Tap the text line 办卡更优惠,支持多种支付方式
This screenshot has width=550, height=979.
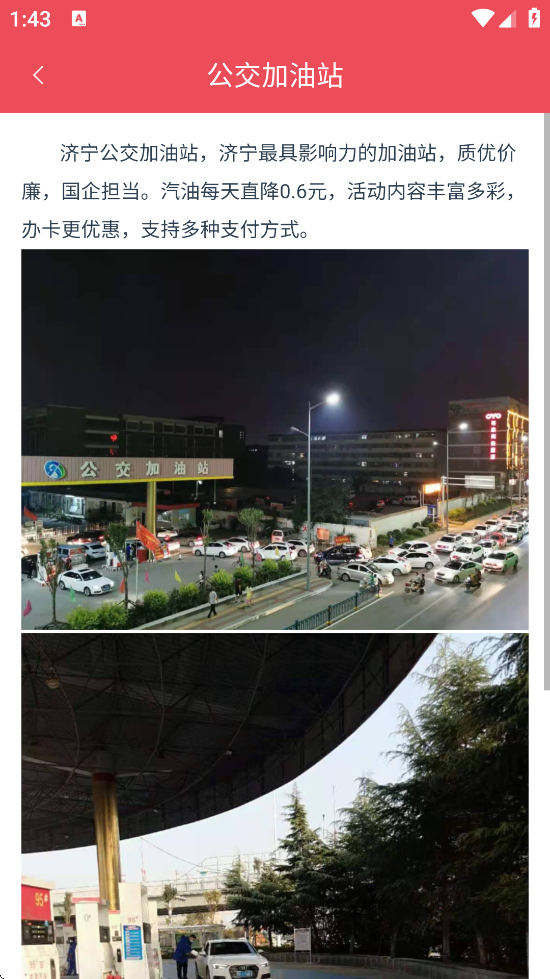pos(166,230)
